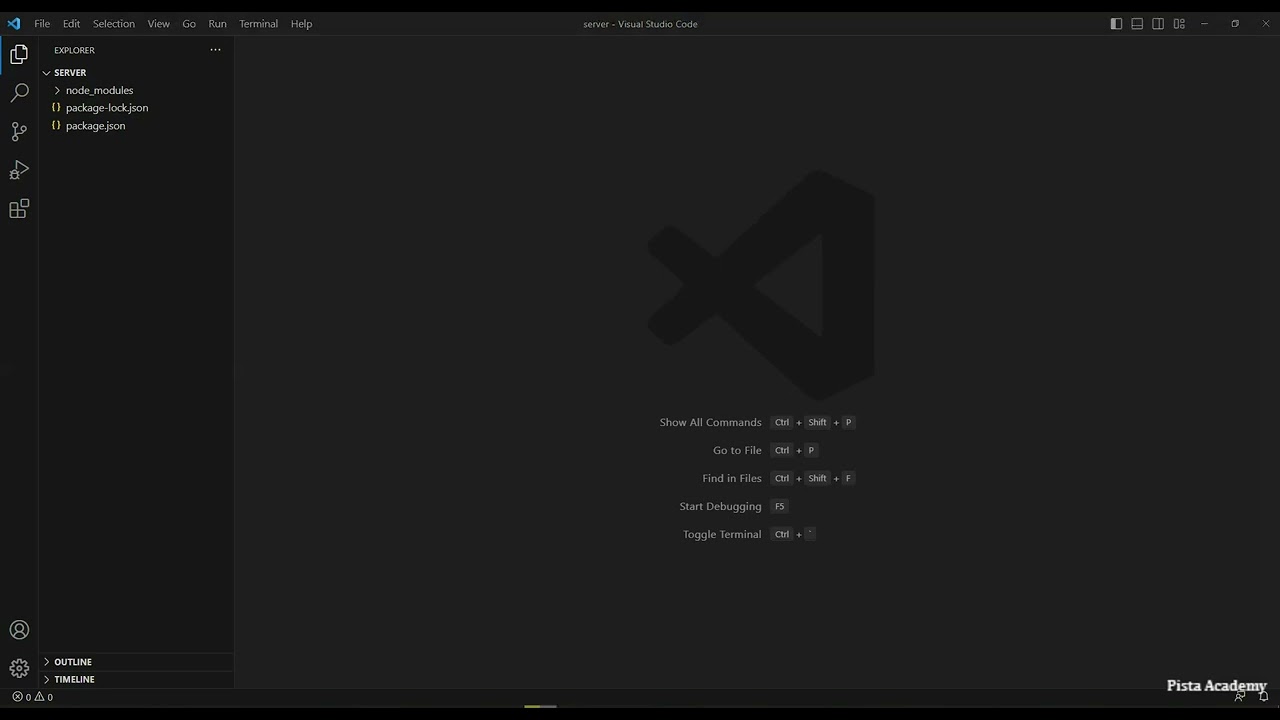This screenshot has height=720, width=1280.
Task: Open the Explorer view in activity bar
Action: 19,55
